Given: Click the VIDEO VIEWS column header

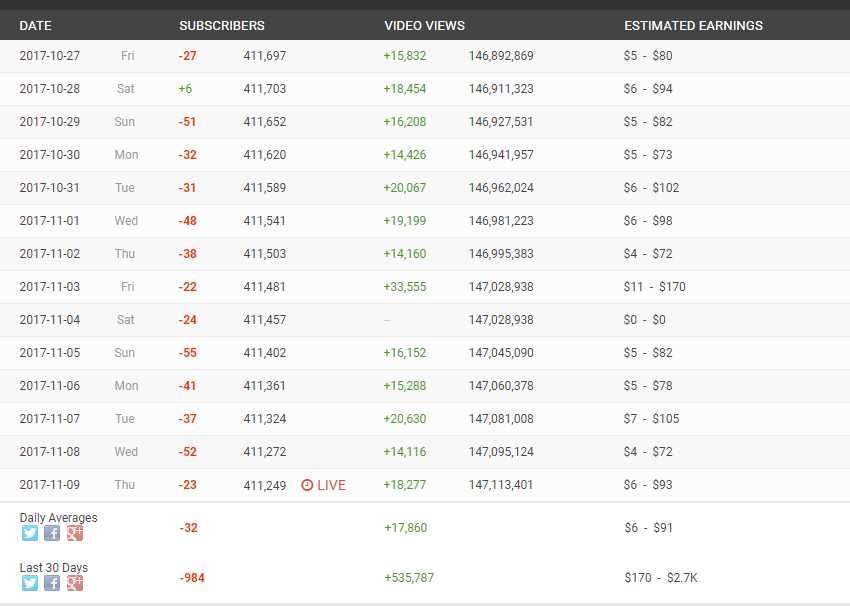Looking at the screenshot, I should [424, 25].
